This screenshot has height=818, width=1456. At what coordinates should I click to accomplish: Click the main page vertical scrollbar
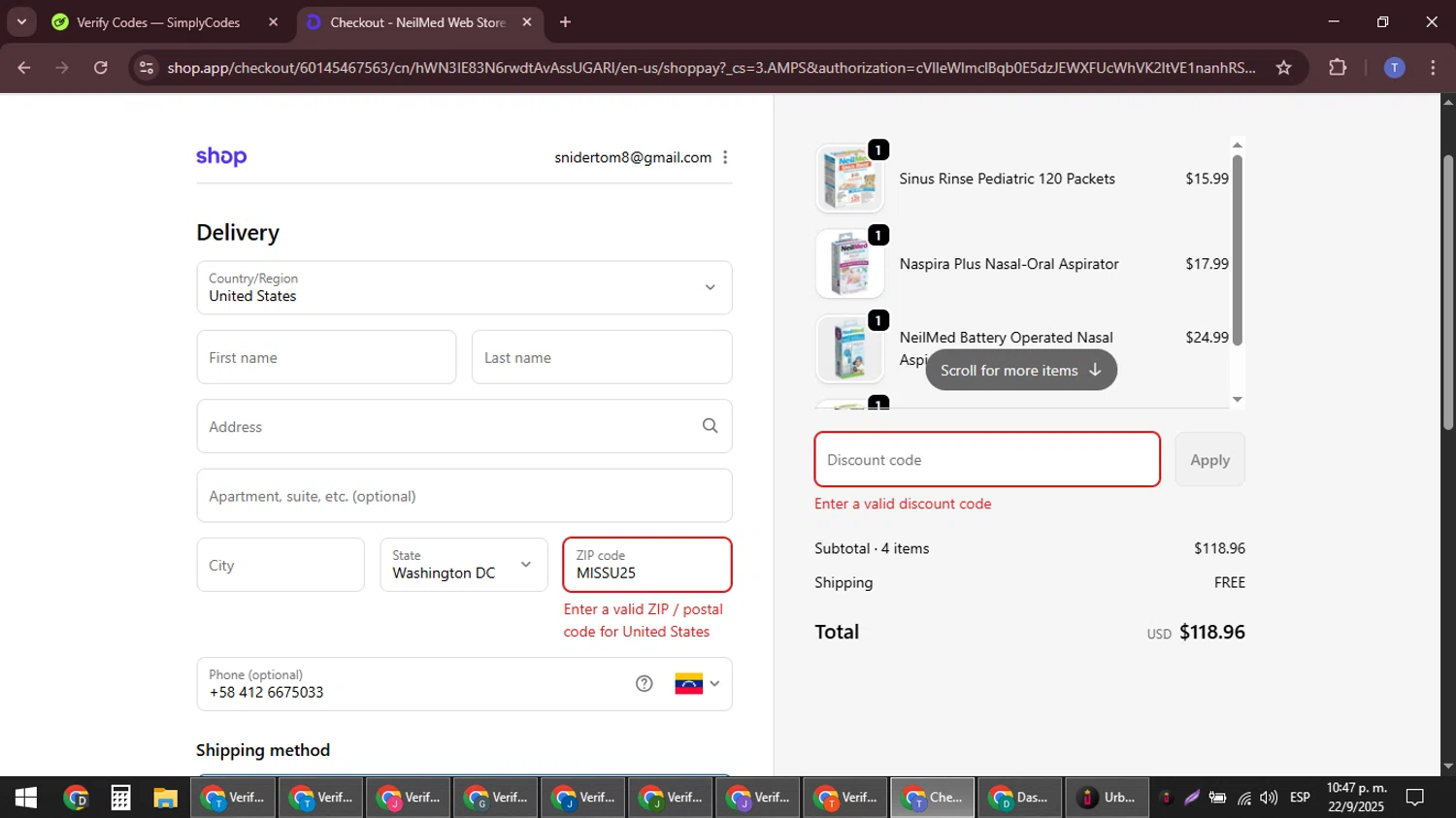[1448, 291]
